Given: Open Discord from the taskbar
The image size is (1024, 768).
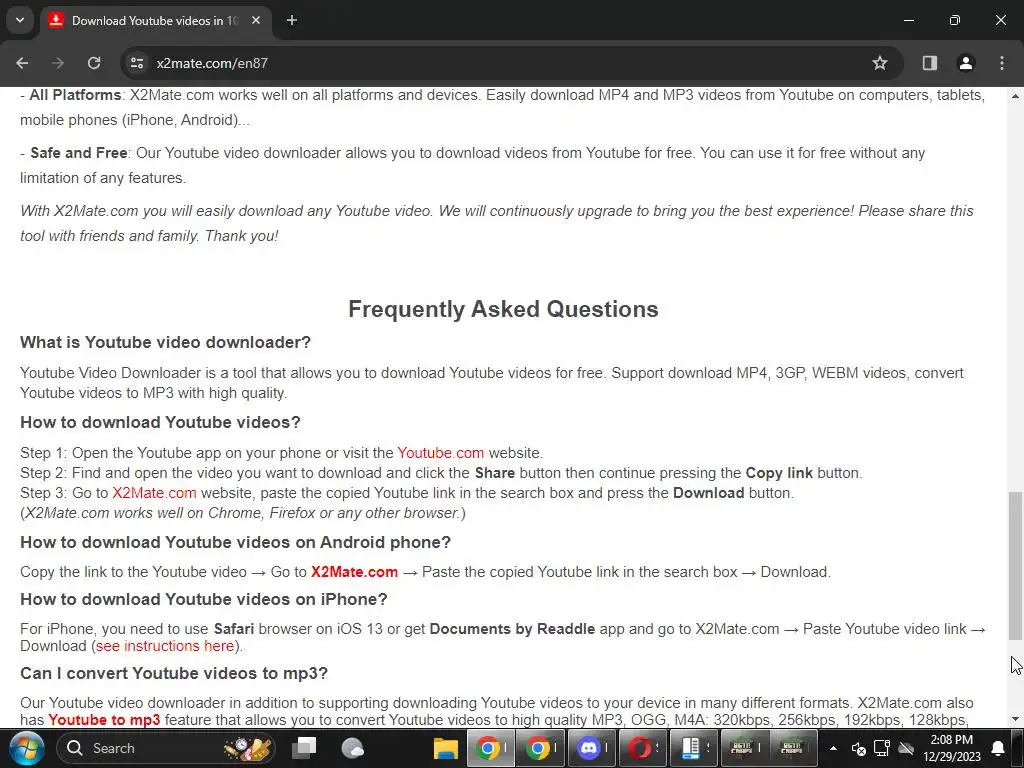Looking at the screenshot, I should (592, 748).
